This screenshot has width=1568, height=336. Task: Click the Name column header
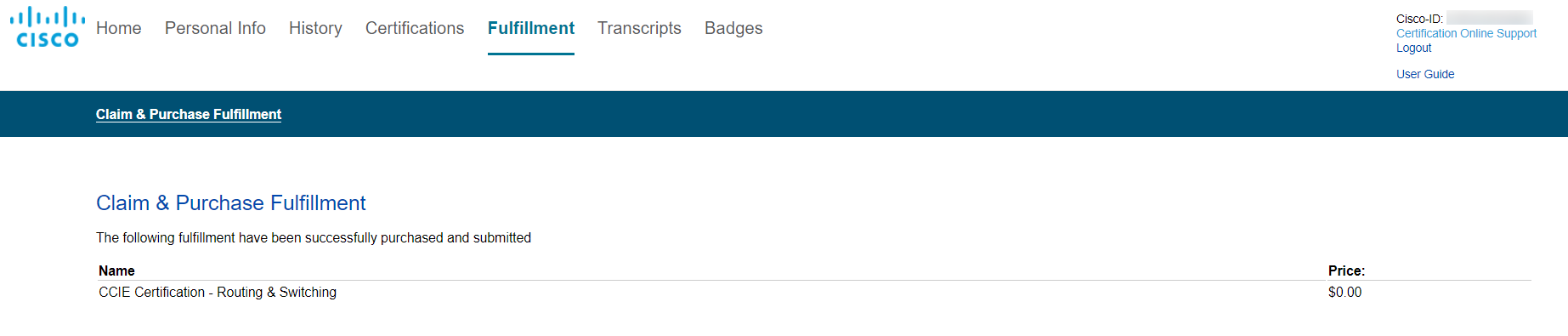pyautogui.click(x=116, y=271)
